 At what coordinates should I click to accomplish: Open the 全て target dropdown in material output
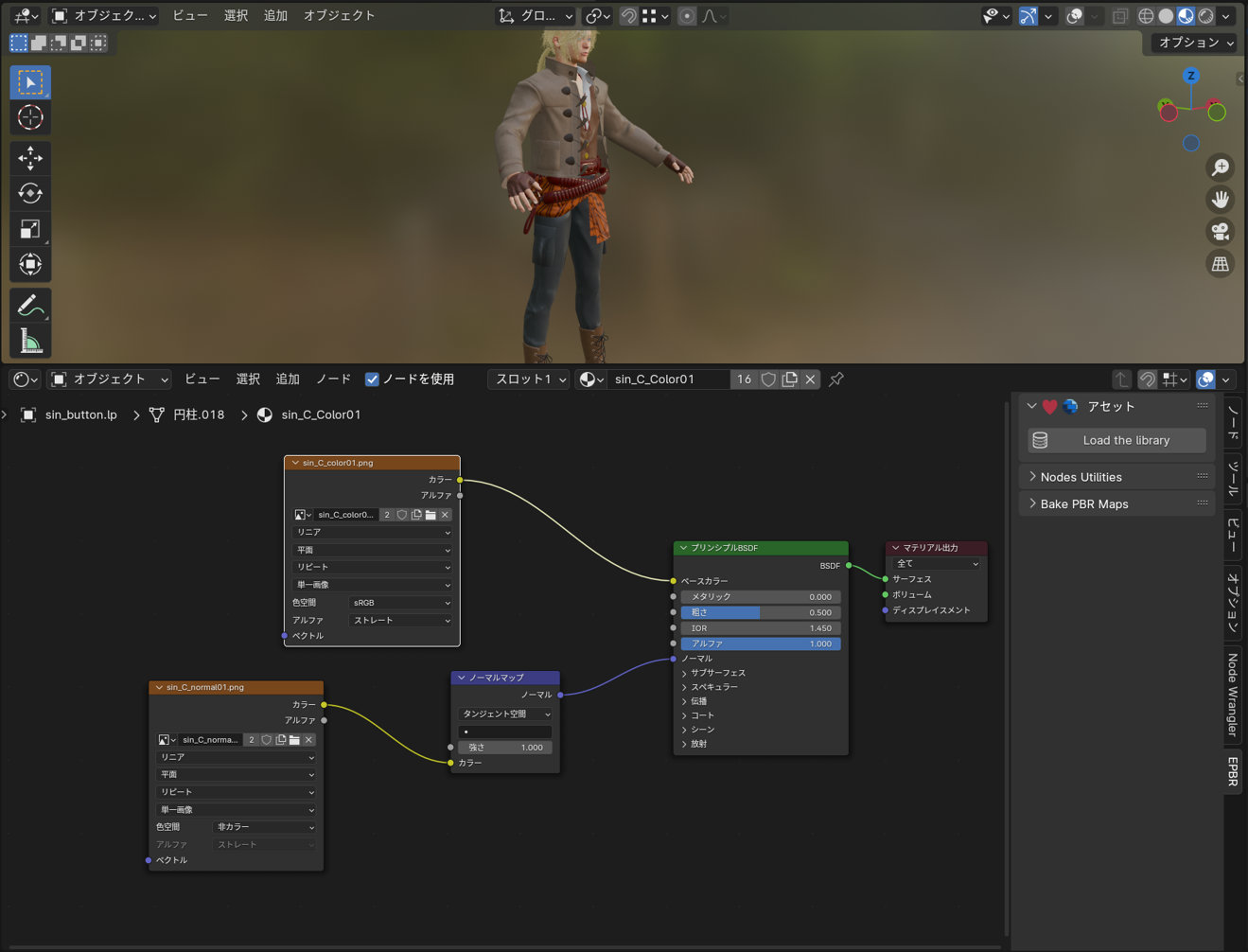937,564
